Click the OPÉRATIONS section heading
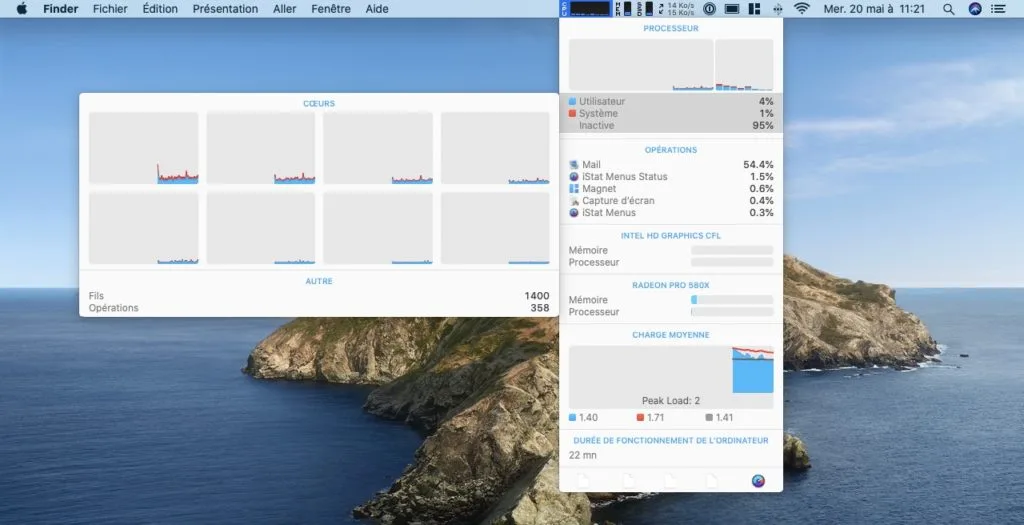 (x=671, y=150)
